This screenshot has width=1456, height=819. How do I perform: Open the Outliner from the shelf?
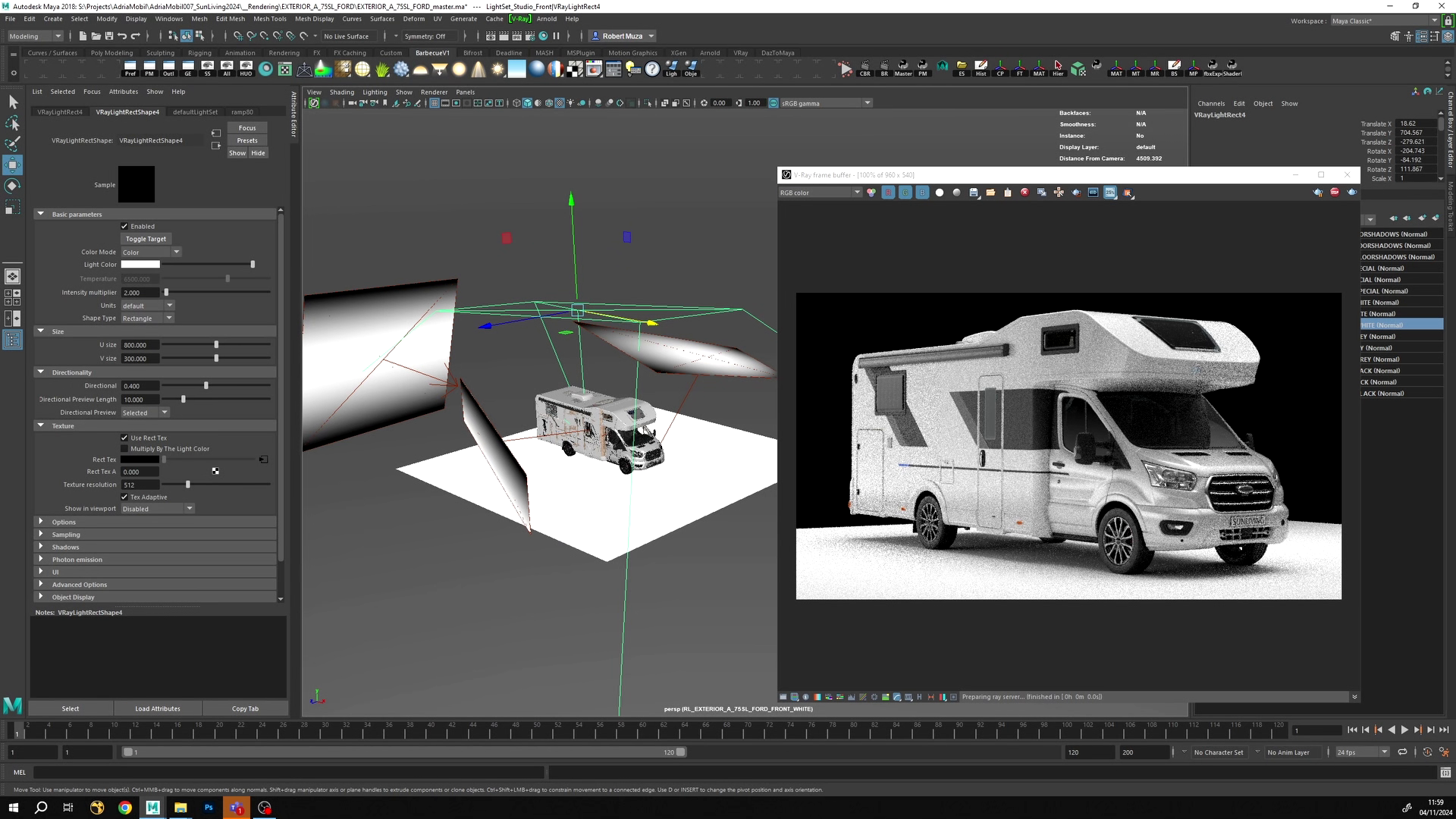coord(169,68)
